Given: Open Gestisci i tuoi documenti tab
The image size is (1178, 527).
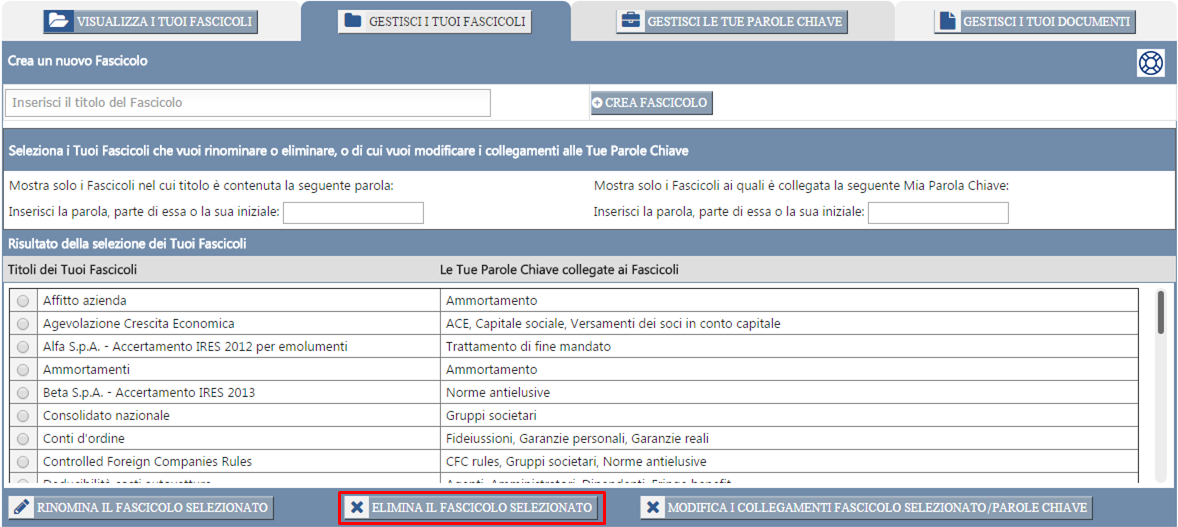Looking at the screenshot, I should pyautogui.click(x=1034, y=21).
